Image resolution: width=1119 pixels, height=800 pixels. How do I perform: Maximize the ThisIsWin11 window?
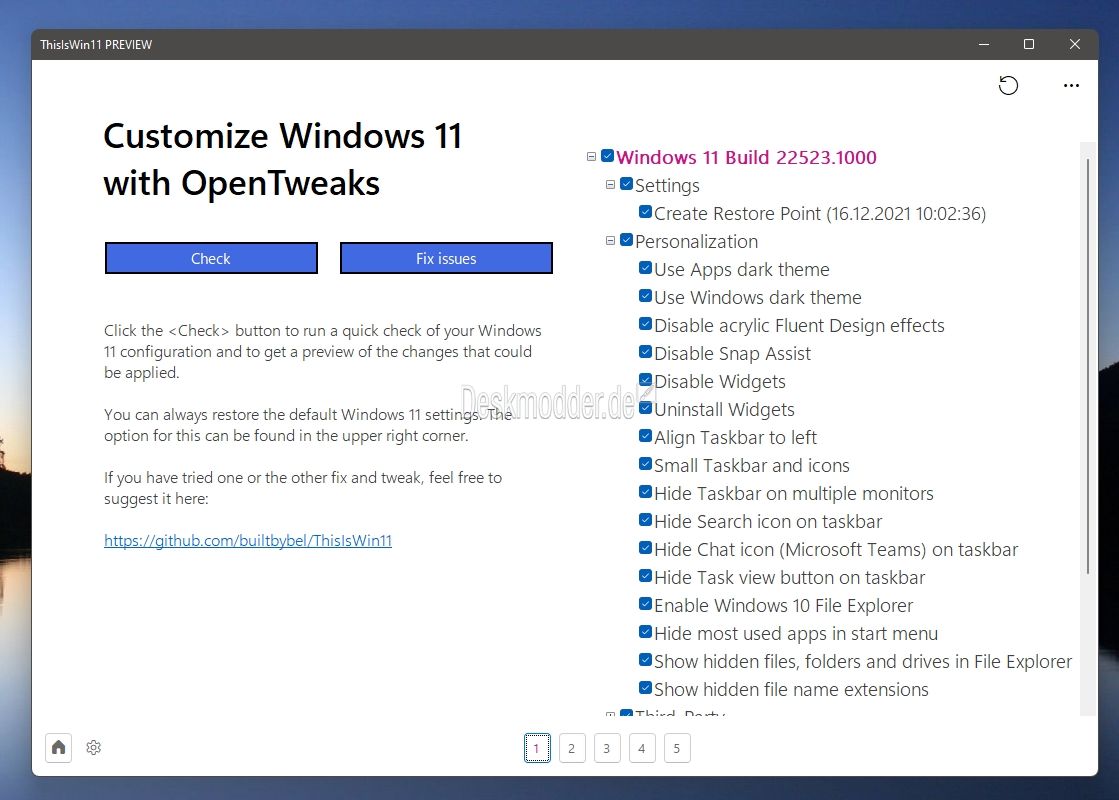[x=1028, y=44]
